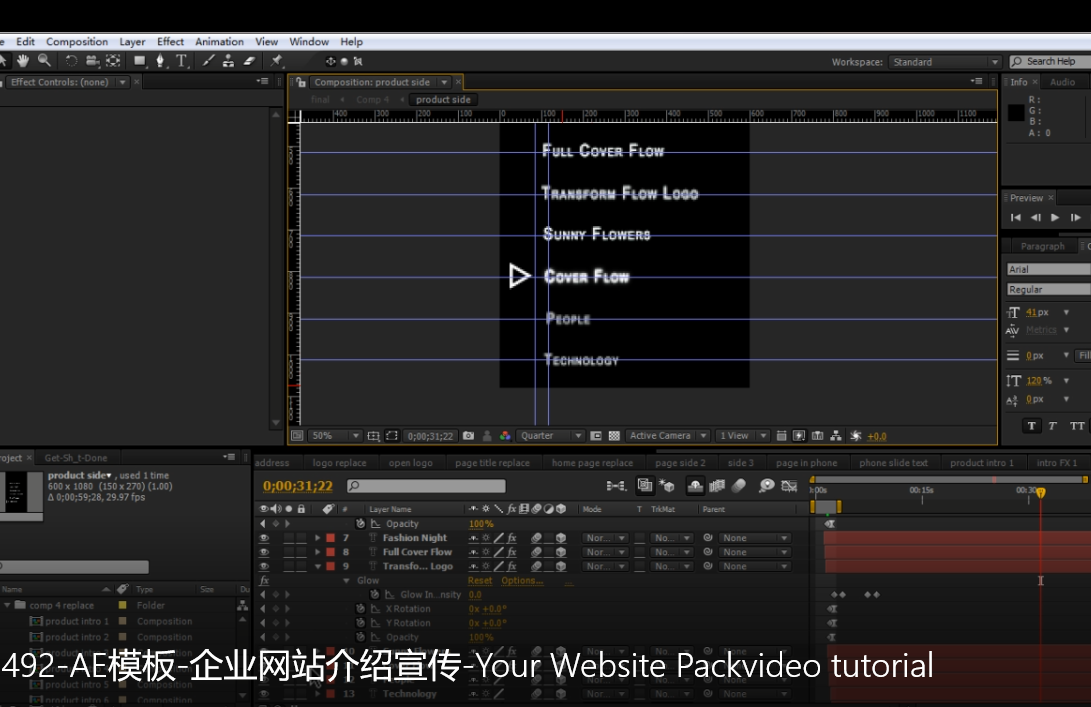Viewport: 1091px width, 707px height.
Task: Open the Quarter resolution dropdown
Action: tap(550, 436)
